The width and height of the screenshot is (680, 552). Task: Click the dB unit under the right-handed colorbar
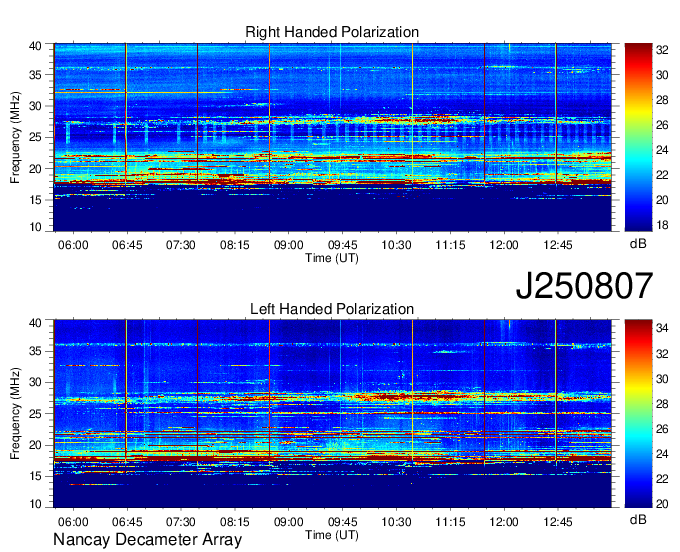coord(638,244)
